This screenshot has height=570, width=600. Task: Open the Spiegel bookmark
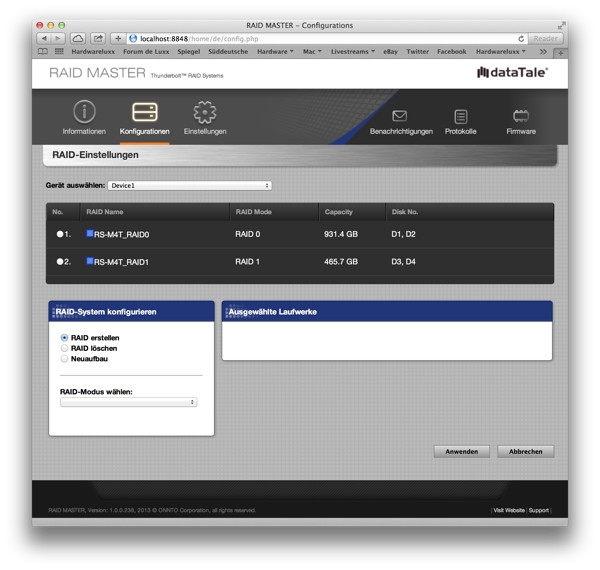pyautogui.click(x=189, y=51)
